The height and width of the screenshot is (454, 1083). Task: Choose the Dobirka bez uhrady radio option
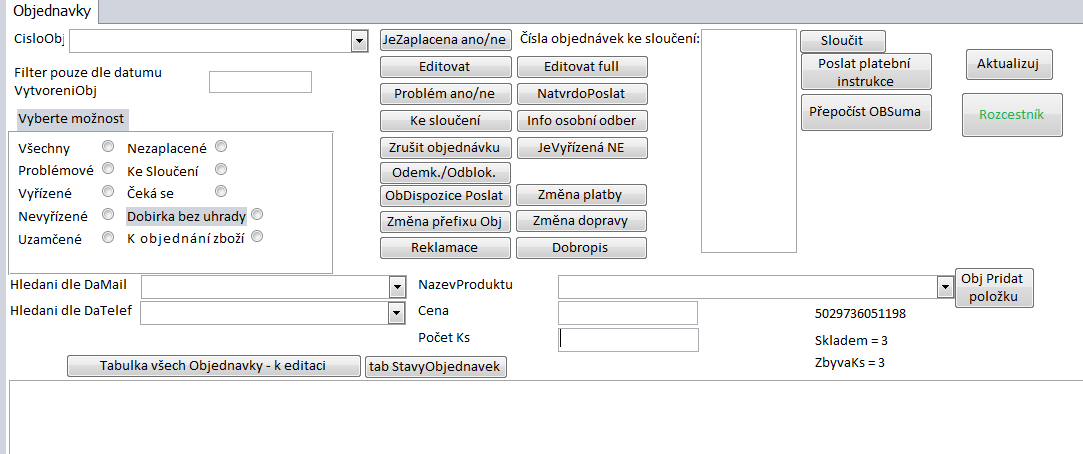click(x=257, y=214)
